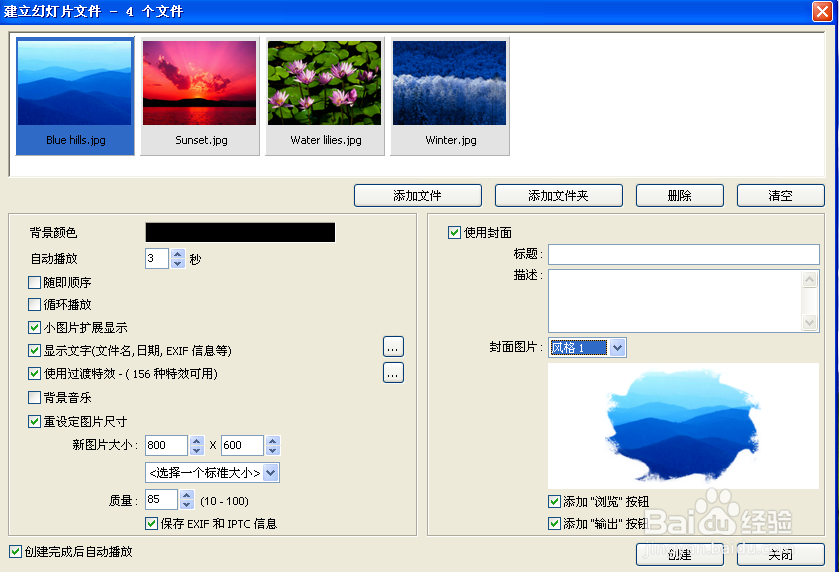Click the 关闭 button

pyautogui.click(x=781, y=554)
